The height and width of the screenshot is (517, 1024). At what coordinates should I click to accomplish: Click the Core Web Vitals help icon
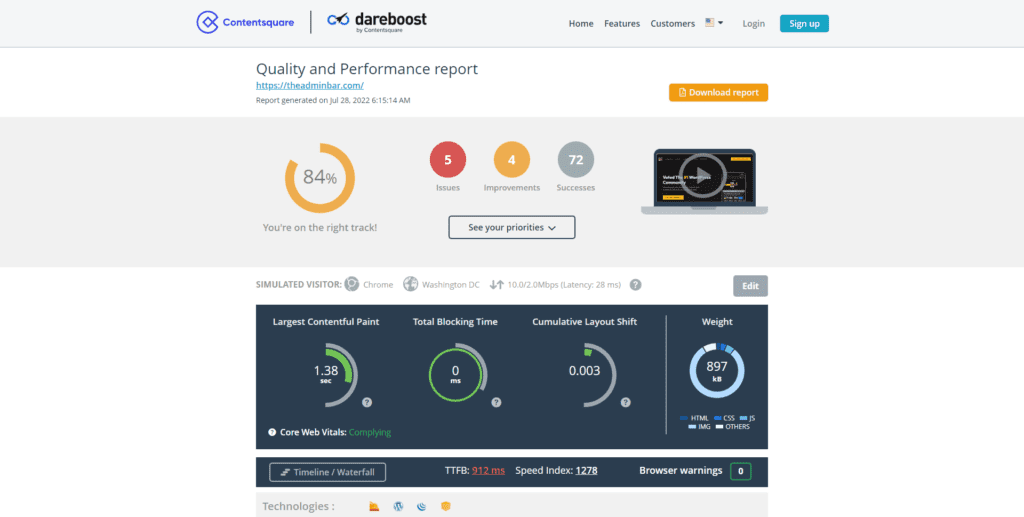[272, 432]
